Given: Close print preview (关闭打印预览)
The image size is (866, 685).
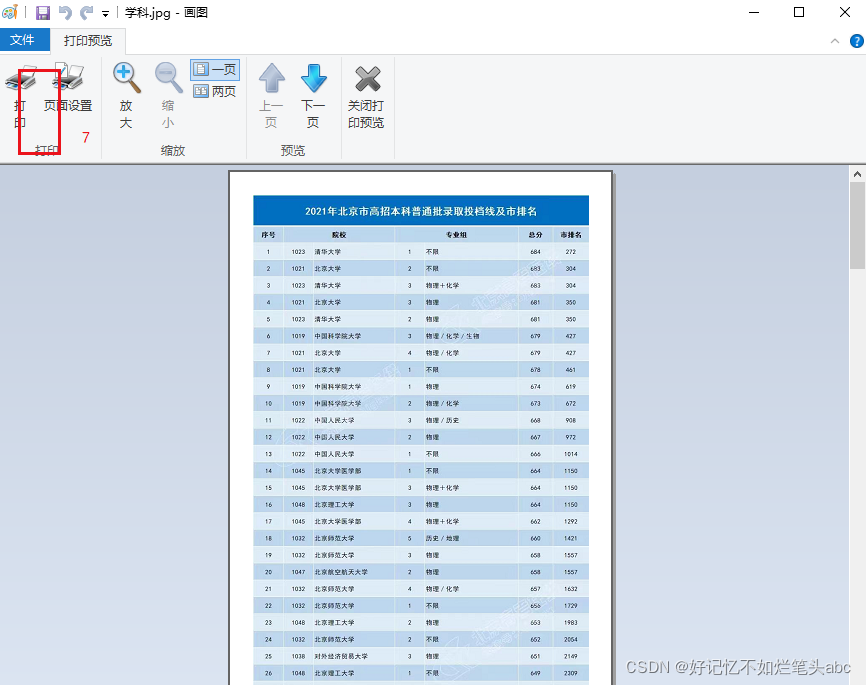Looking at the screenshot, I should click(366, 95).
